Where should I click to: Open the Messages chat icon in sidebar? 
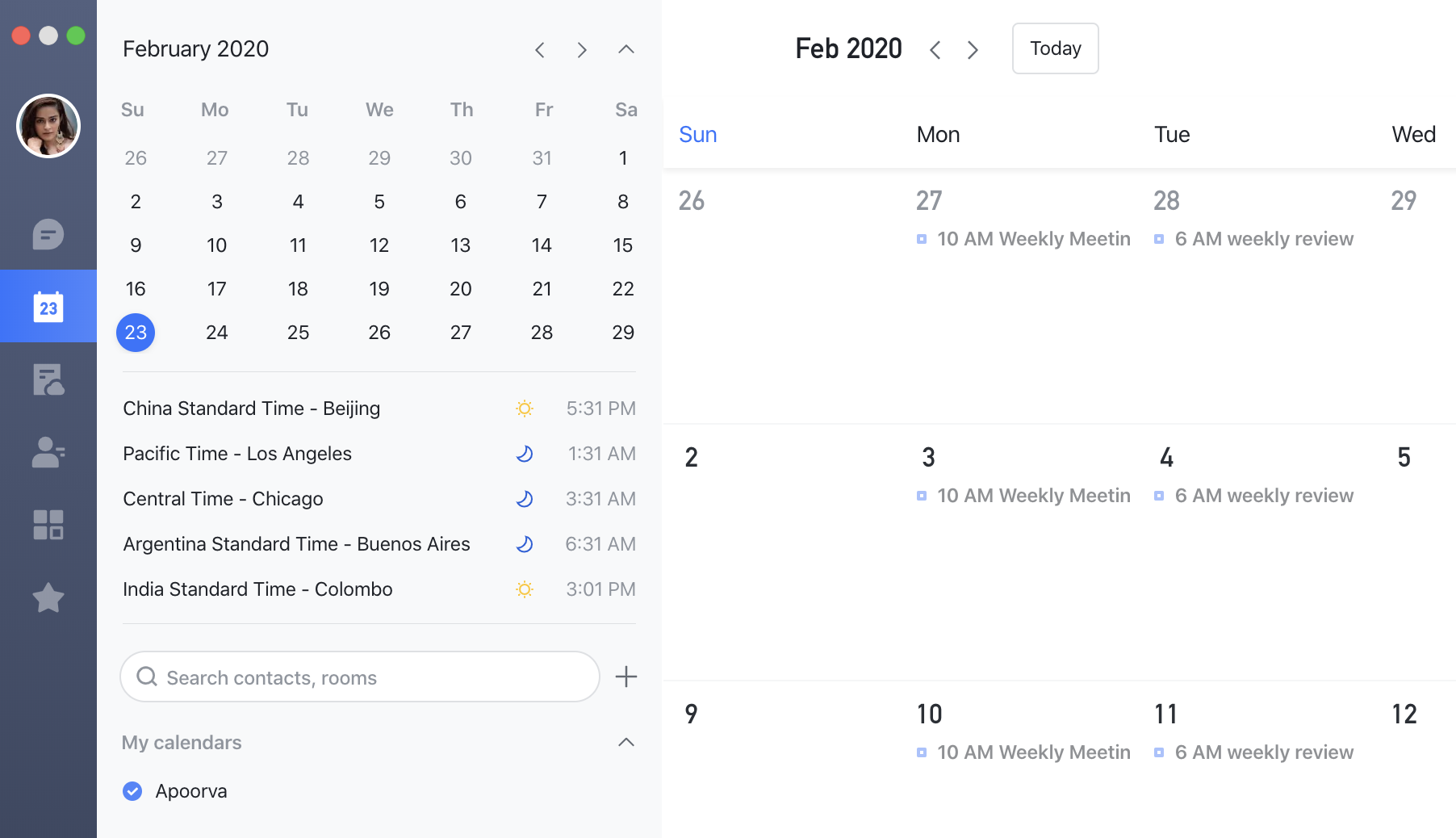48,234
